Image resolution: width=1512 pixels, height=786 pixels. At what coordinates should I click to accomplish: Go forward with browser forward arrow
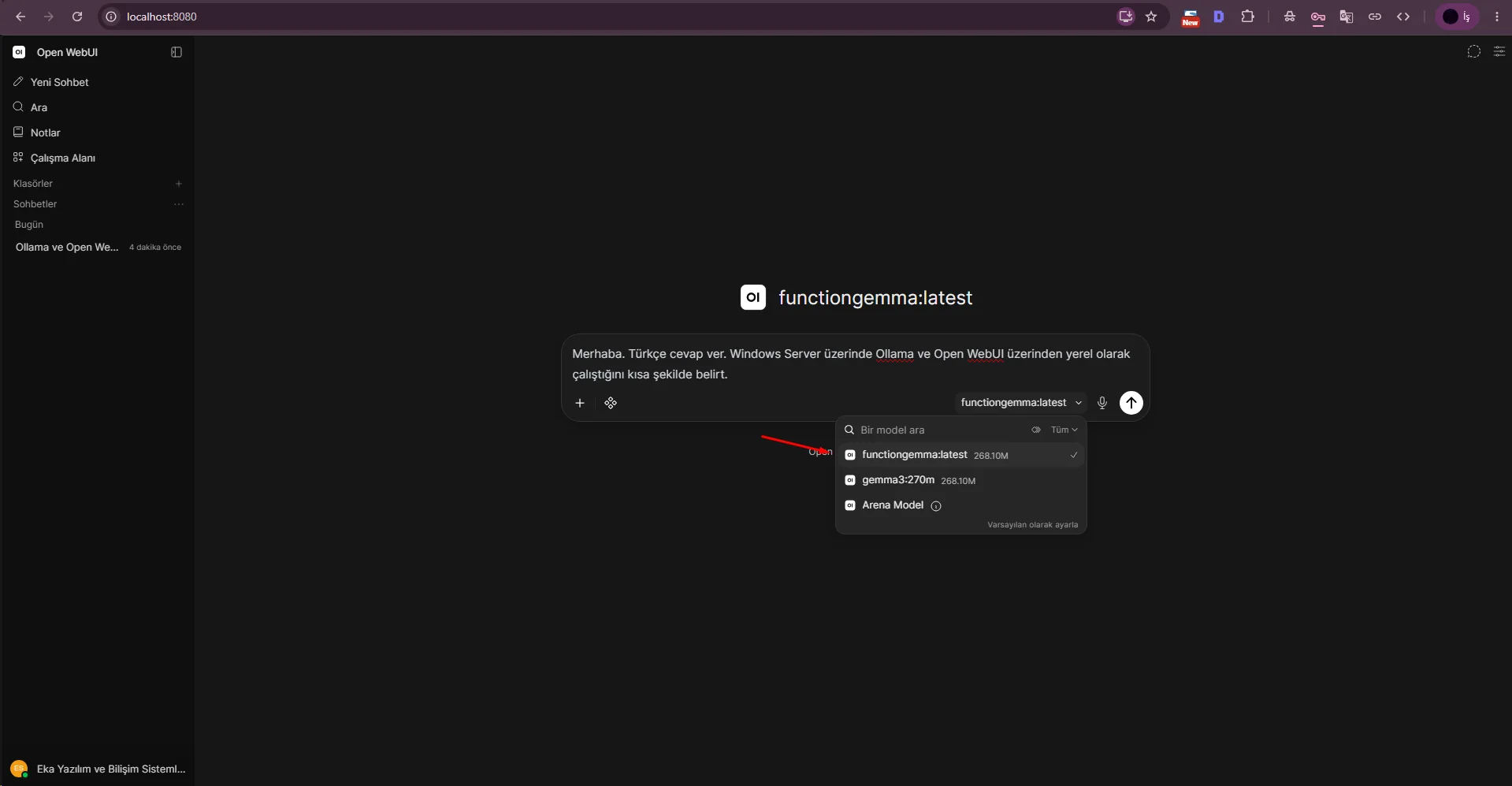pyautogui.click(x=49, y=17)
